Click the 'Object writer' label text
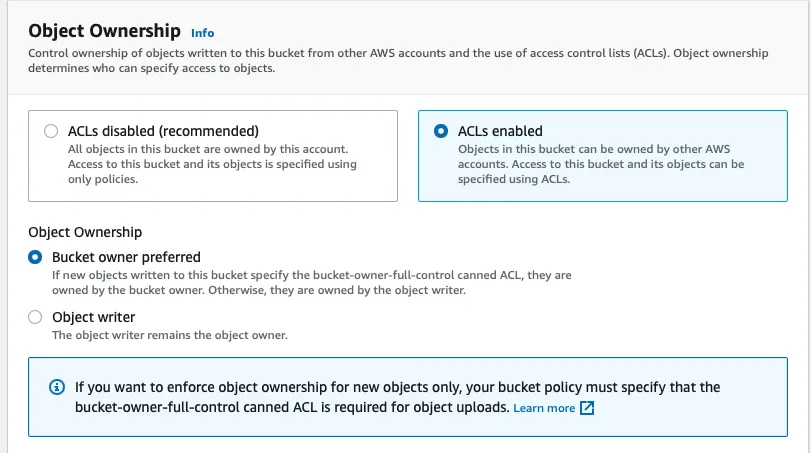The width and height of the screenshot is (811, 453). click(93, 317)
